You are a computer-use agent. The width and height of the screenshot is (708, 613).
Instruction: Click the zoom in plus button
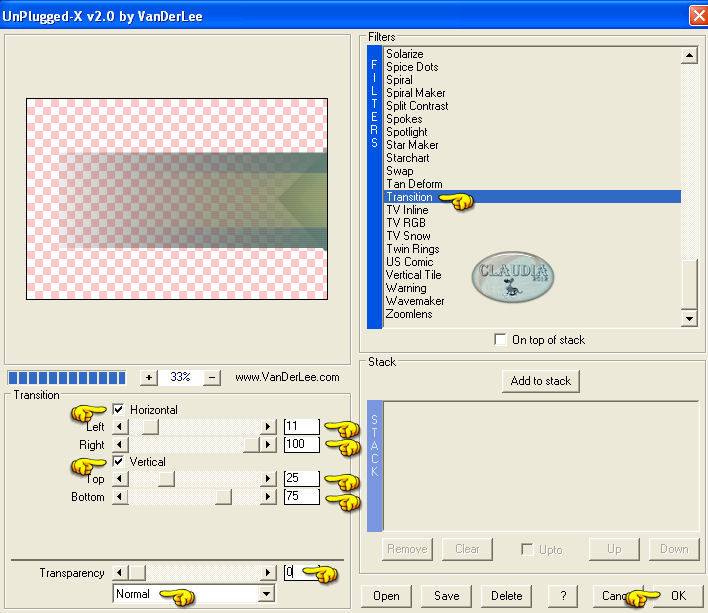click(149, 377)
